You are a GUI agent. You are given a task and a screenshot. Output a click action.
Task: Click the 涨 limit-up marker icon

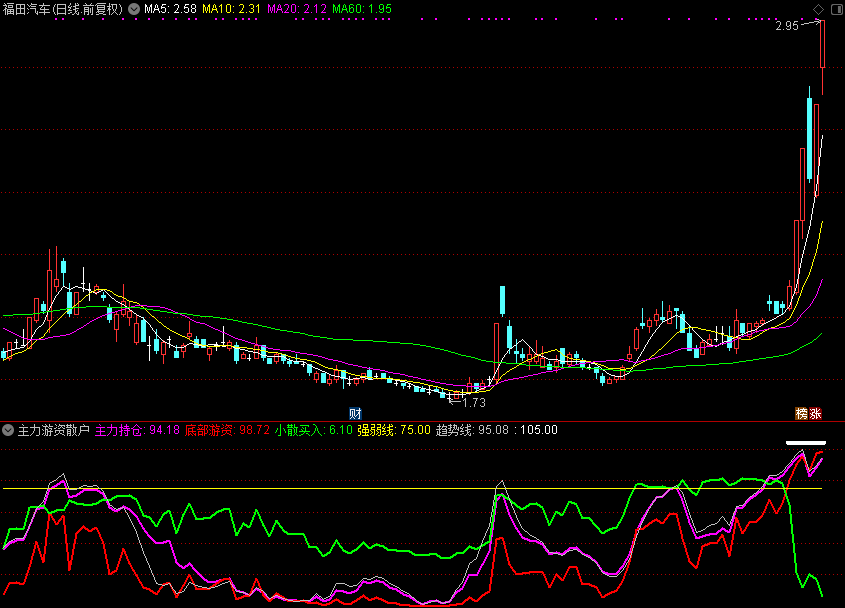click(x=816, y=413)
